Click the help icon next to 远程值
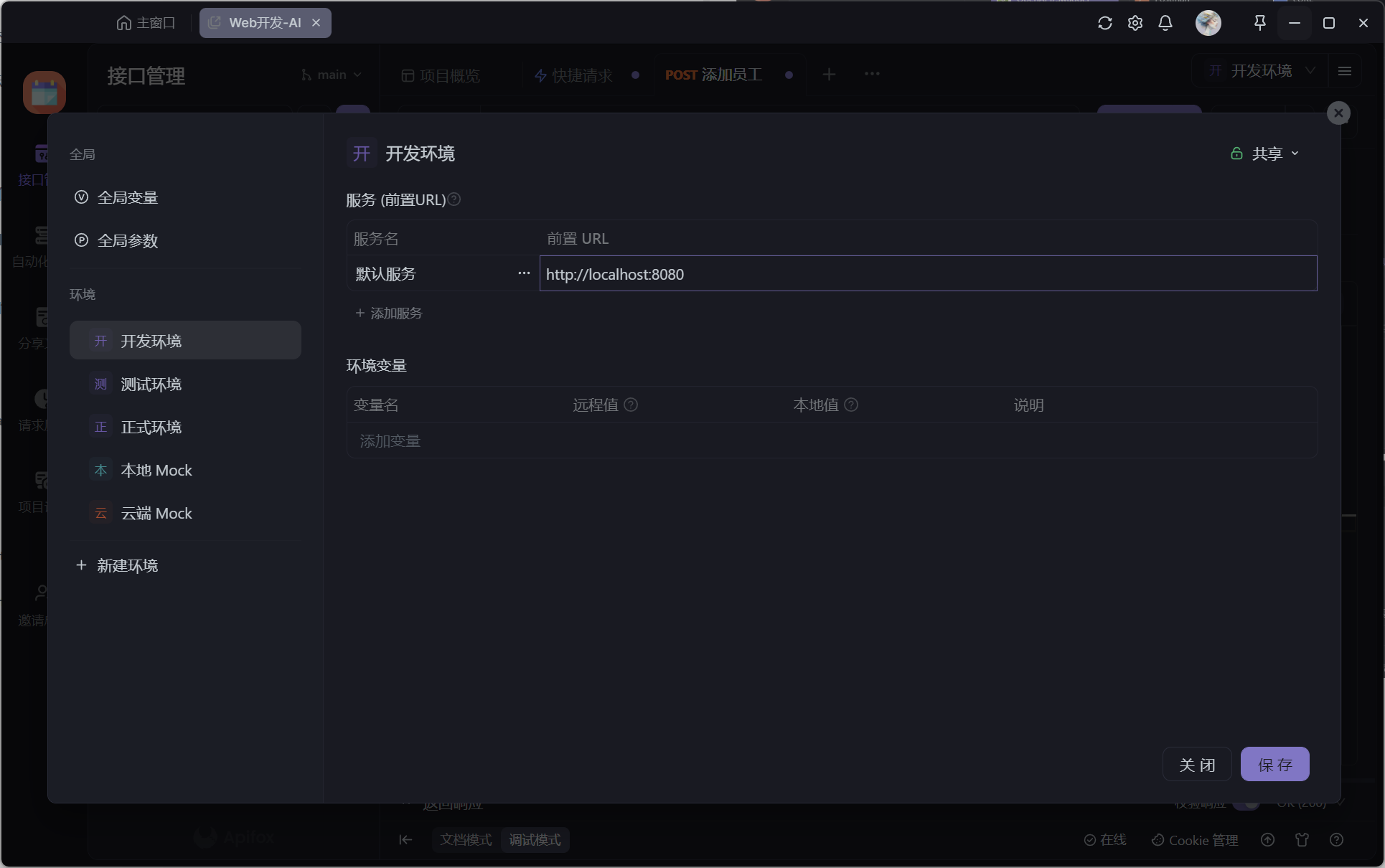This screenshot has height=868, width=1385. (x=631, y=405)
